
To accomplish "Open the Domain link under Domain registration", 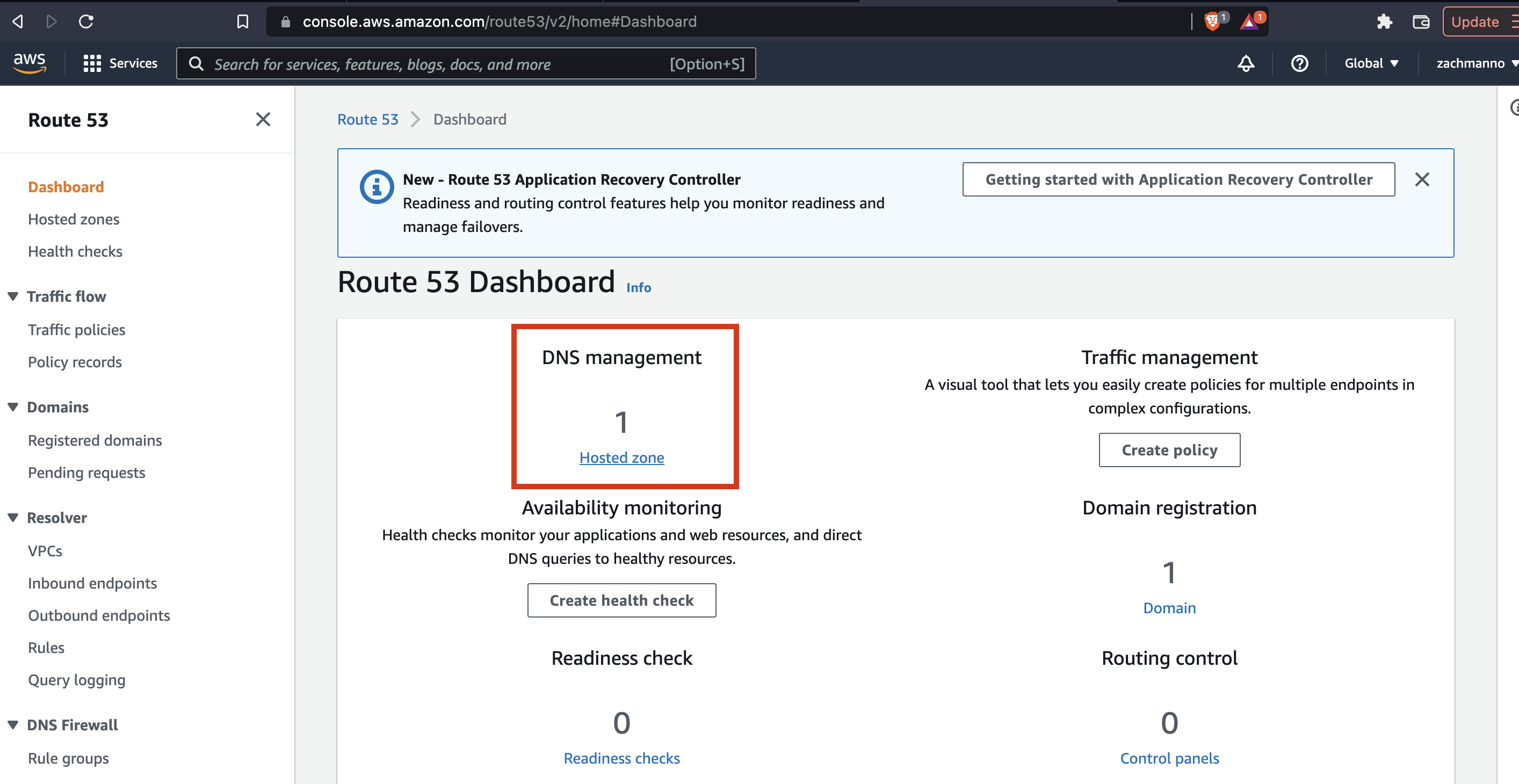I will click(1169, 608).
